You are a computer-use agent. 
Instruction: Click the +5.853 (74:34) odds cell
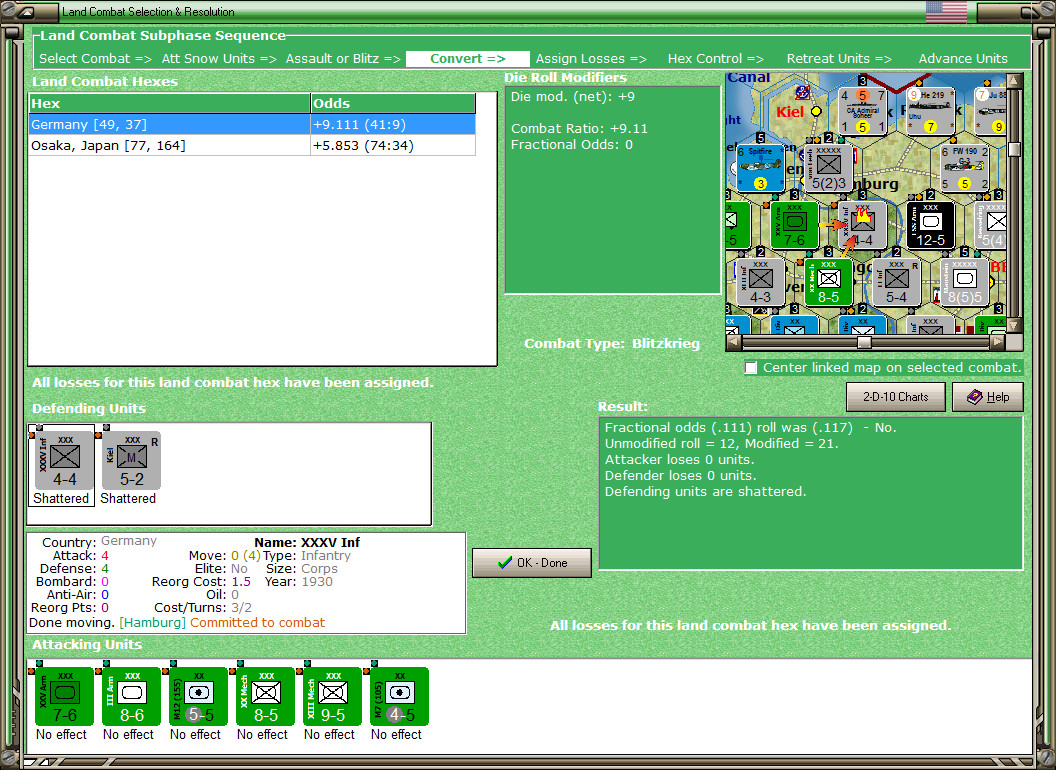coord(393,146)
